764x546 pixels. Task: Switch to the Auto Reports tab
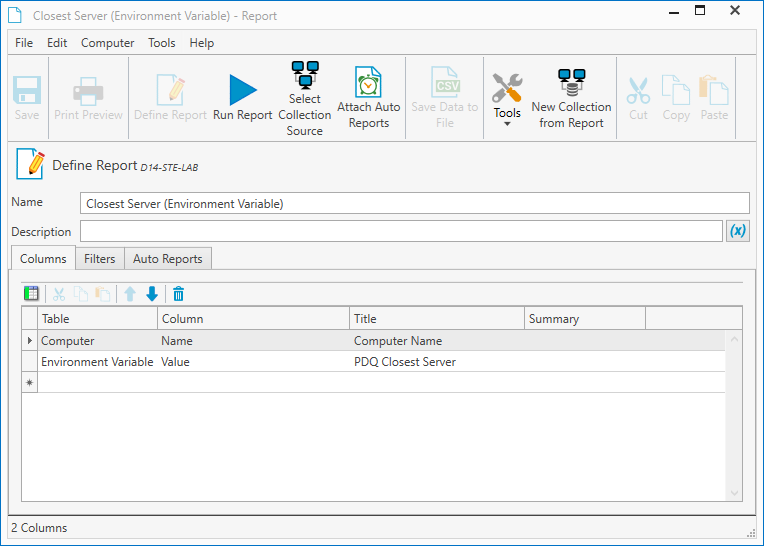click(168, 259)
